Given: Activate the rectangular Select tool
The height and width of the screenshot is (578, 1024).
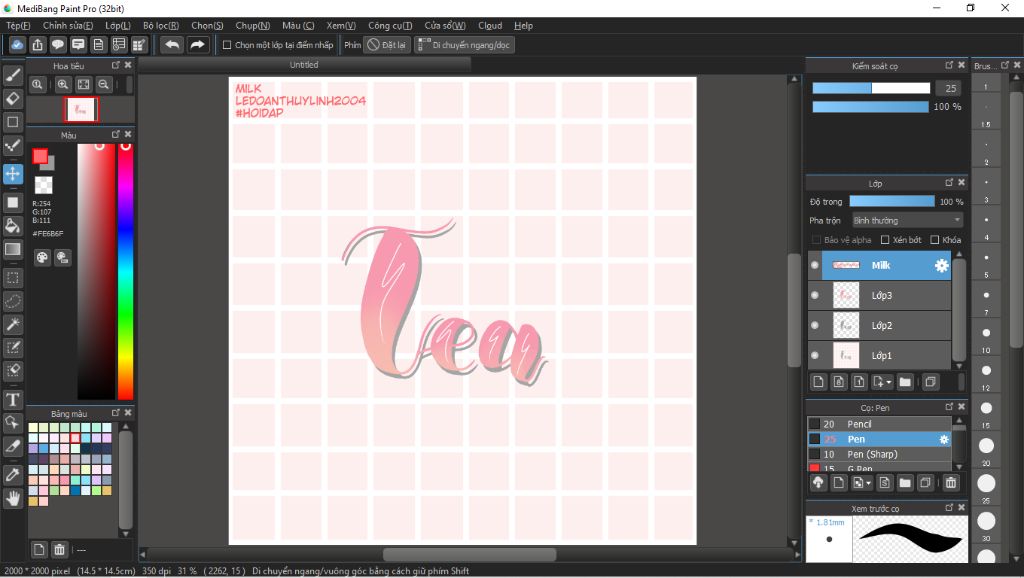Looking at the screenshot, I should point(12,278).
